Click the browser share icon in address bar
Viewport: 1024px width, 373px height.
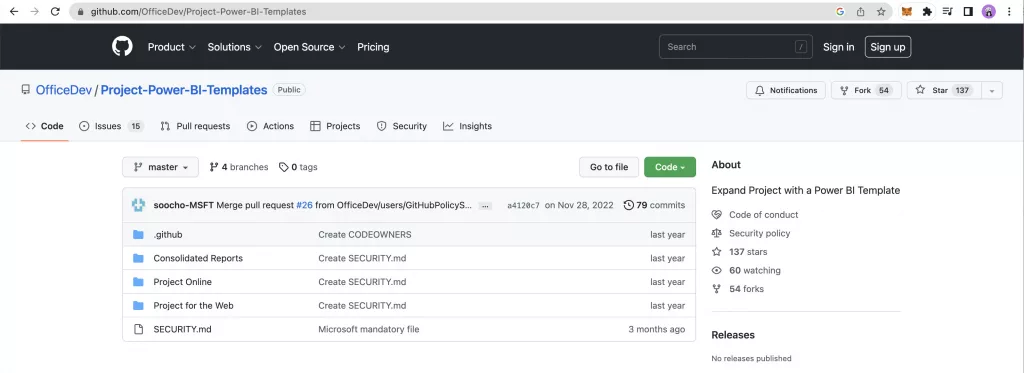[861, 12]
